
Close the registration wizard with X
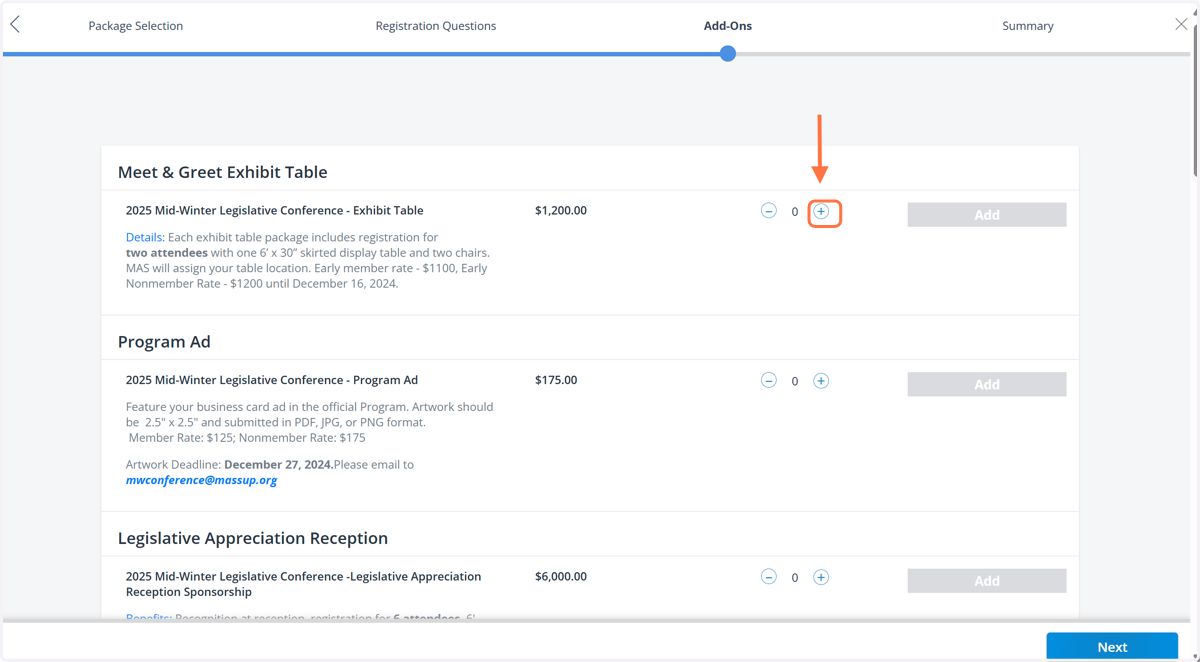[1181, 24]
